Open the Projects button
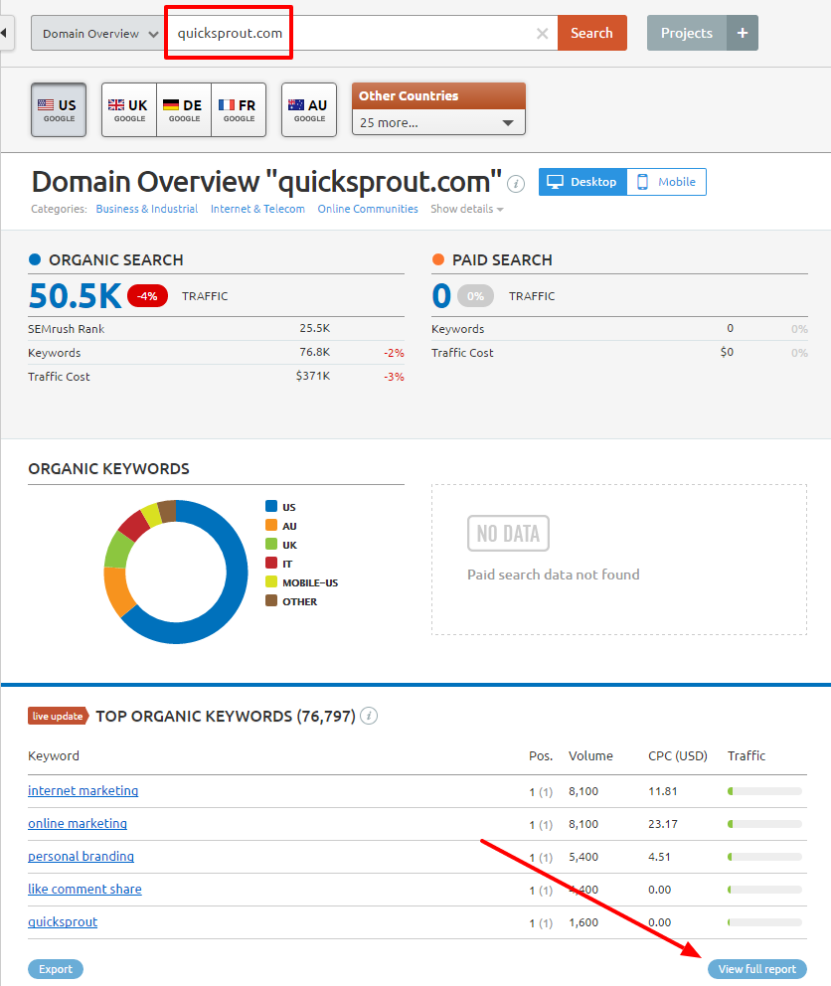Image resolution: width=831 pixels, height=986 pixels. [686, 33]
